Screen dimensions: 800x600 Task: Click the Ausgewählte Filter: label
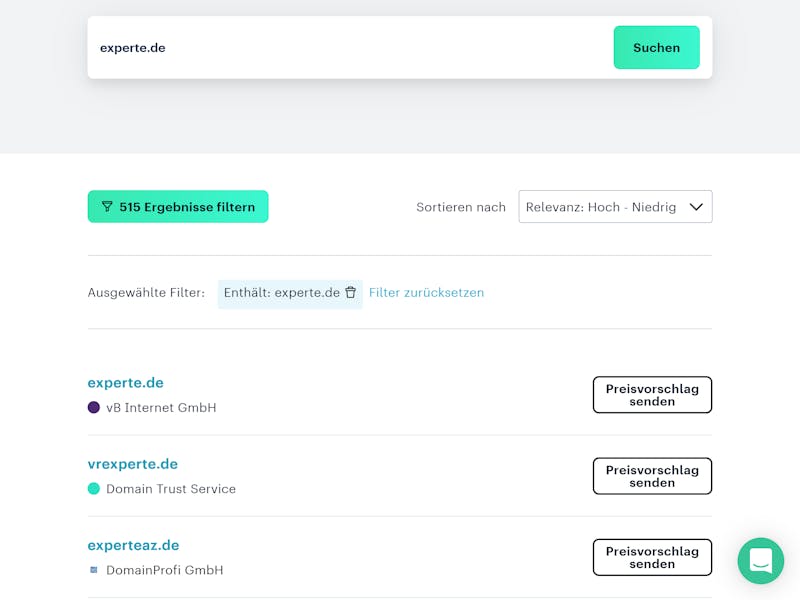tap(146, 293)
